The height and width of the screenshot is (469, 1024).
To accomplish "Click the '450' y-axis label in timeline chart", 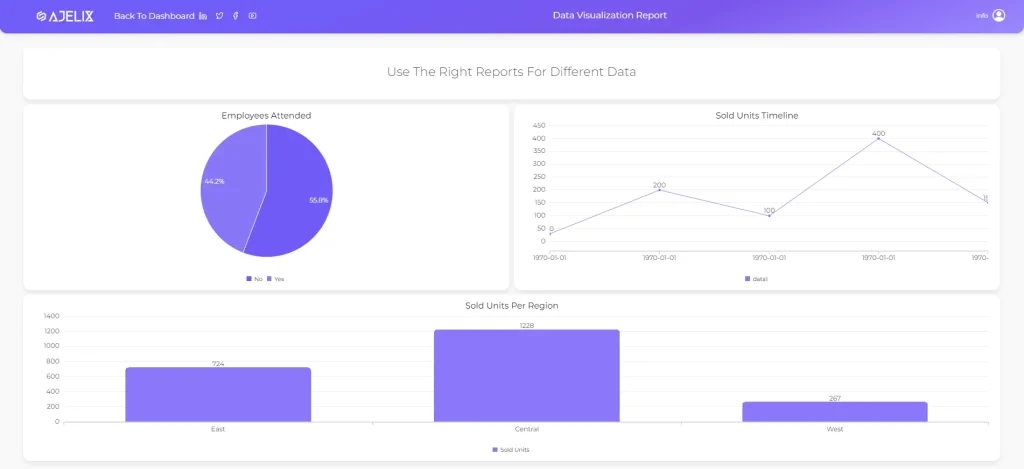I will 539,125.
